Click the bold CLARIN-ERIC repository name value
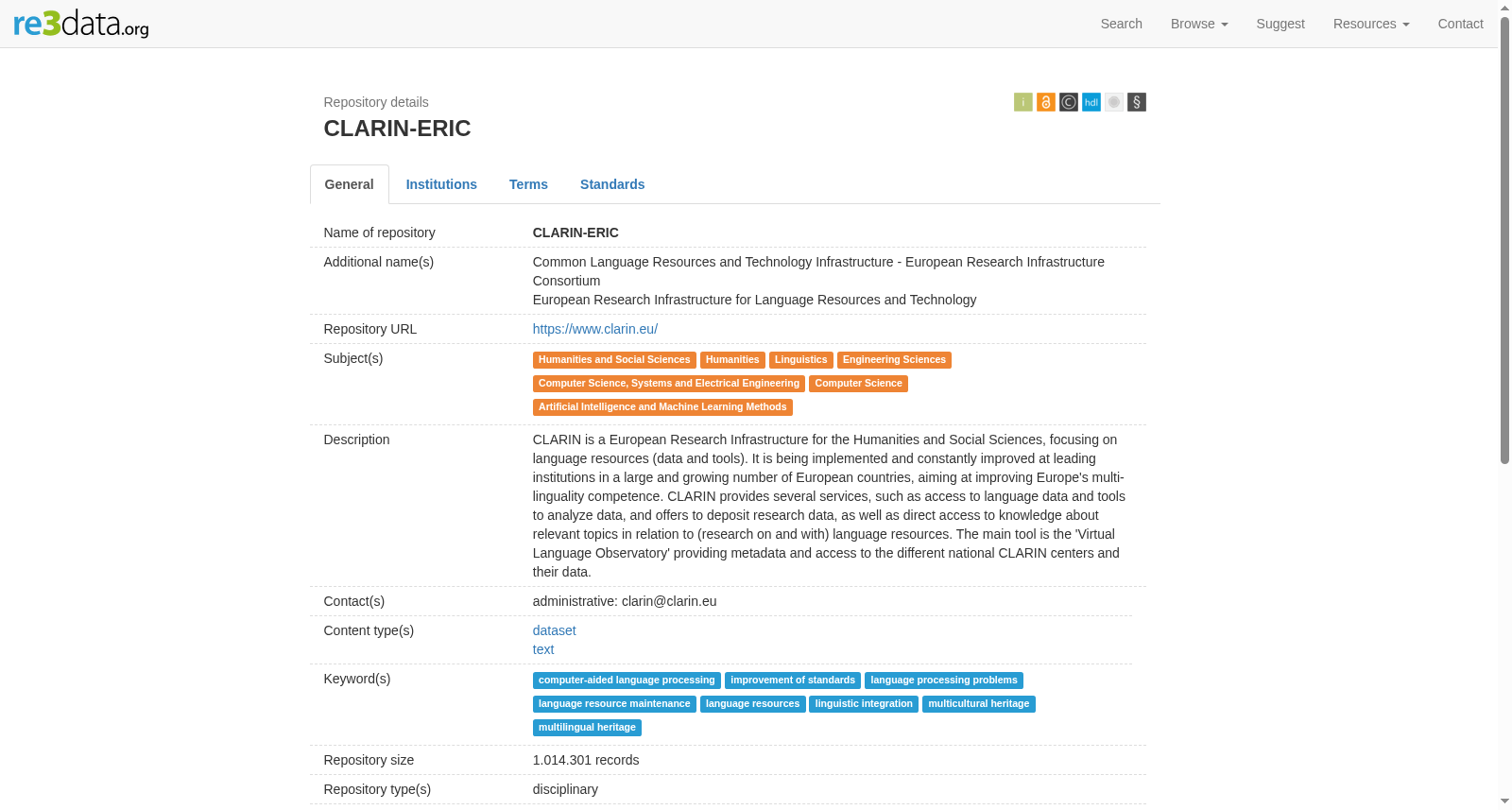Screen dimensions: 1512x810 (x=576, y=233)
